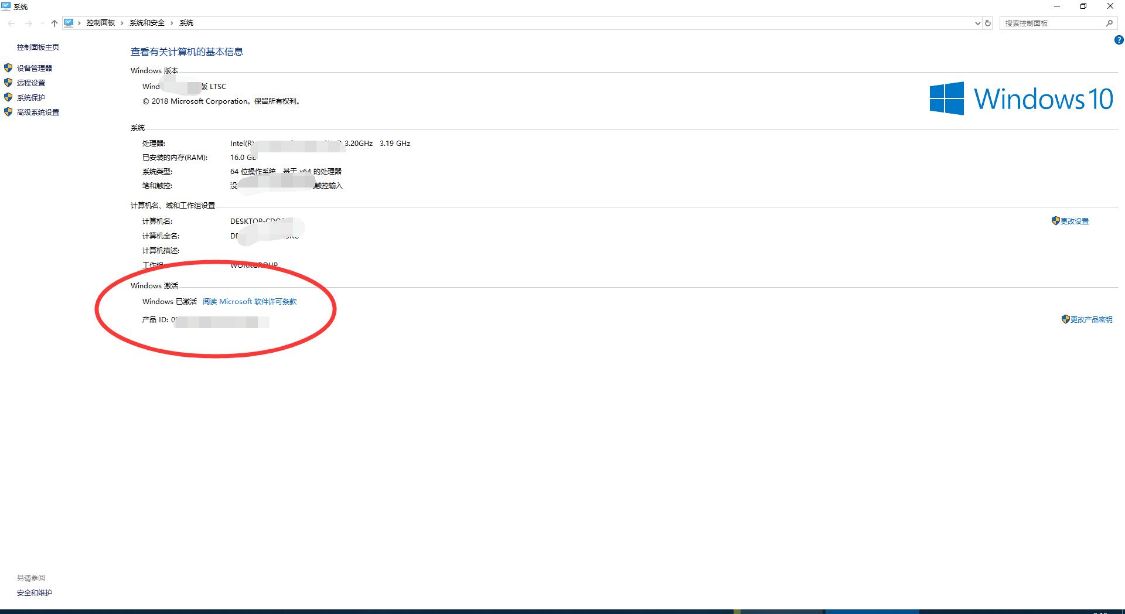Screen dimensions: 1125x614
Task: Open 控制面板主页 link
Action: 38,47
